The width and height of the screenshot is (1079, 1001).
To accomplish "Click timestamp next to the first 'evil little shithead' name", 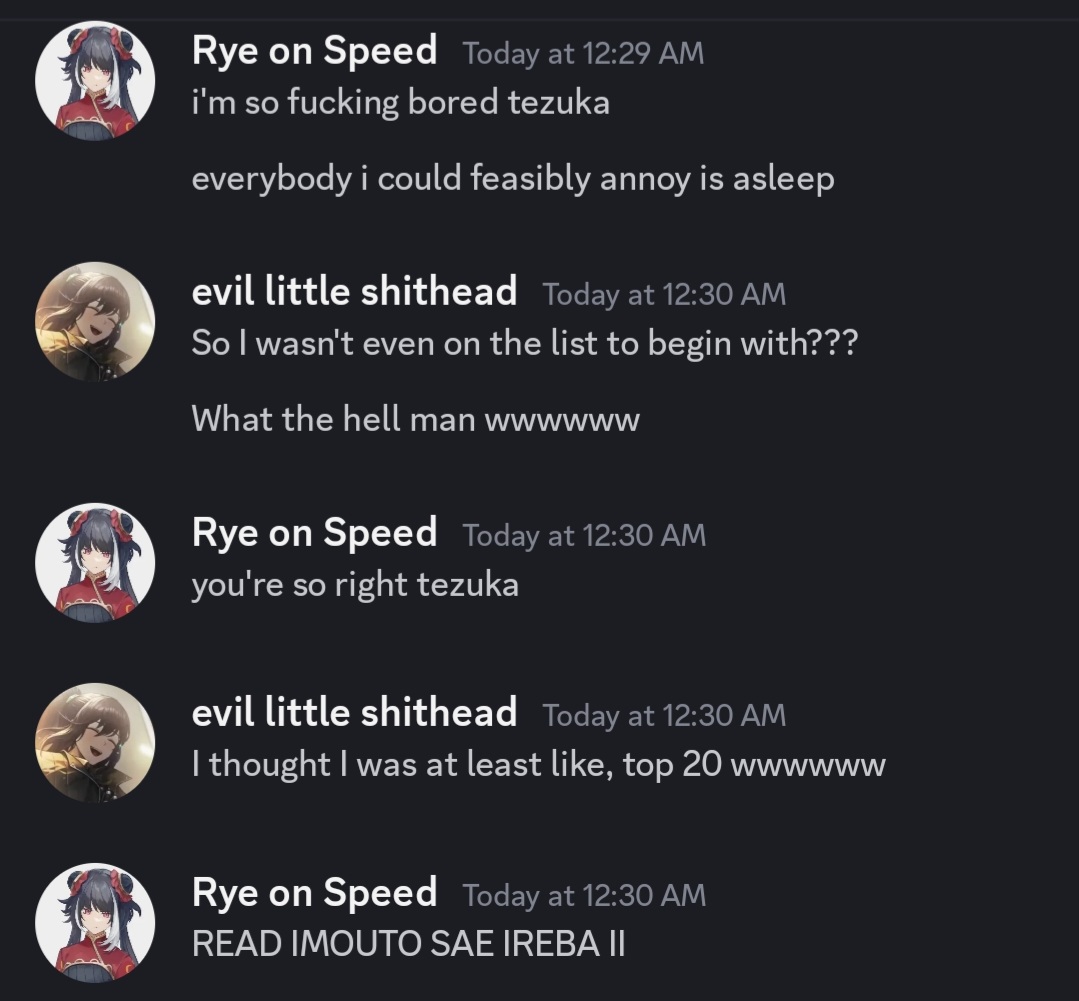I will pyautogui.click(x=664, y=295).
